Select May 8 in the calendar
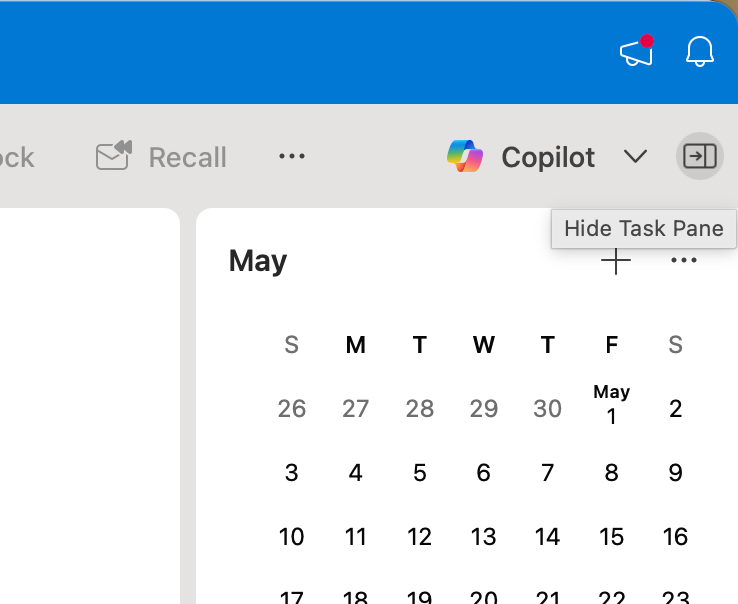738x604 pixels. (x=611, y=472)
